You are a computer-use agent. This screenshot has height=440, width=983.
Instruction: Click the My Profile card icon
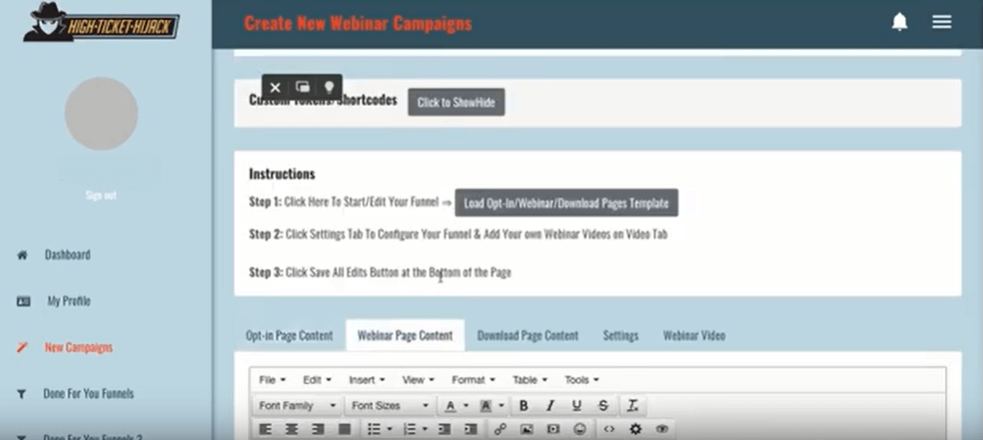pos(23,301)
